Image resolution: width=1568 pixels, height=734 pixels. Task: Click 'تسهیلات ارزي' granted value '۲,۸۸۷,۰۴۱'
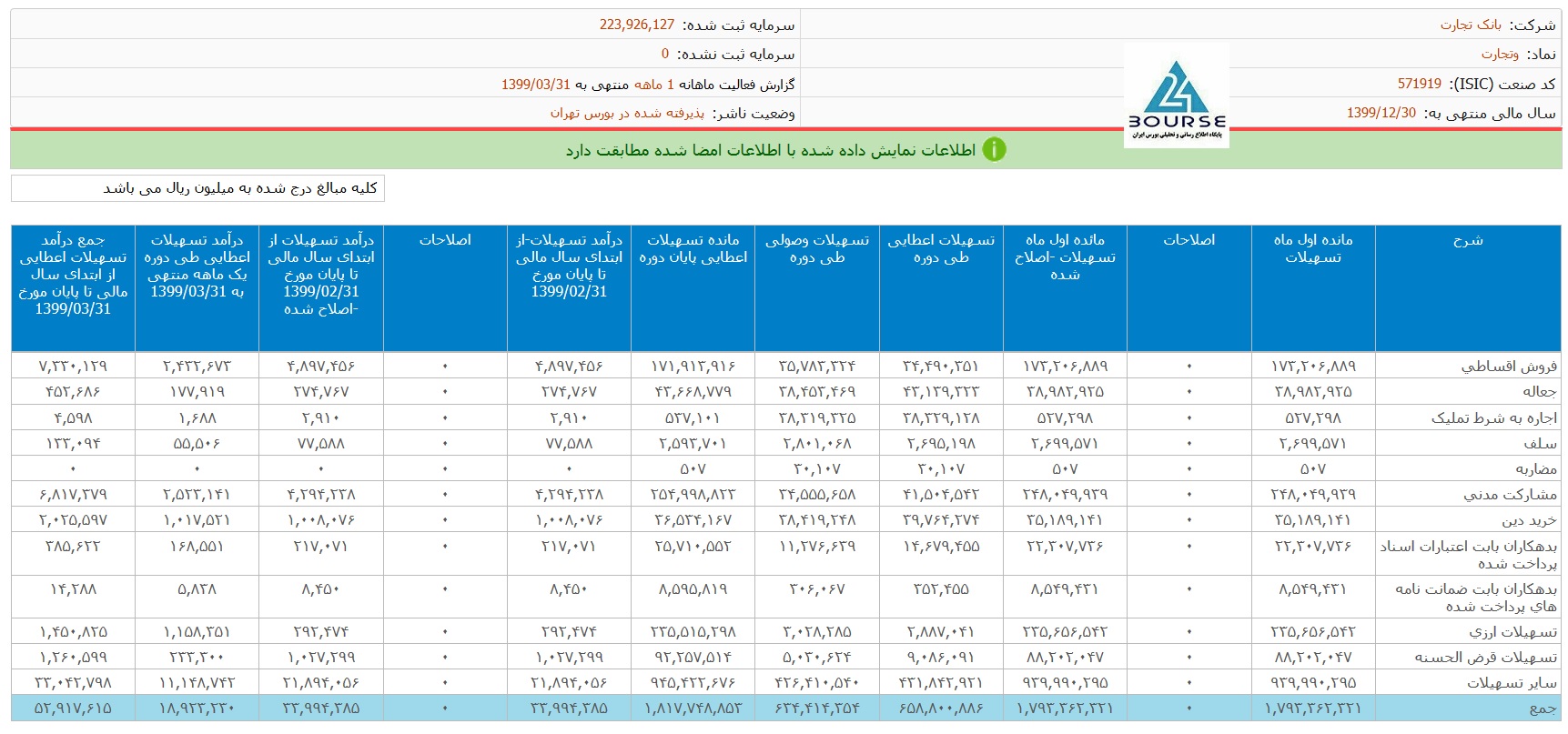[941, 631]
